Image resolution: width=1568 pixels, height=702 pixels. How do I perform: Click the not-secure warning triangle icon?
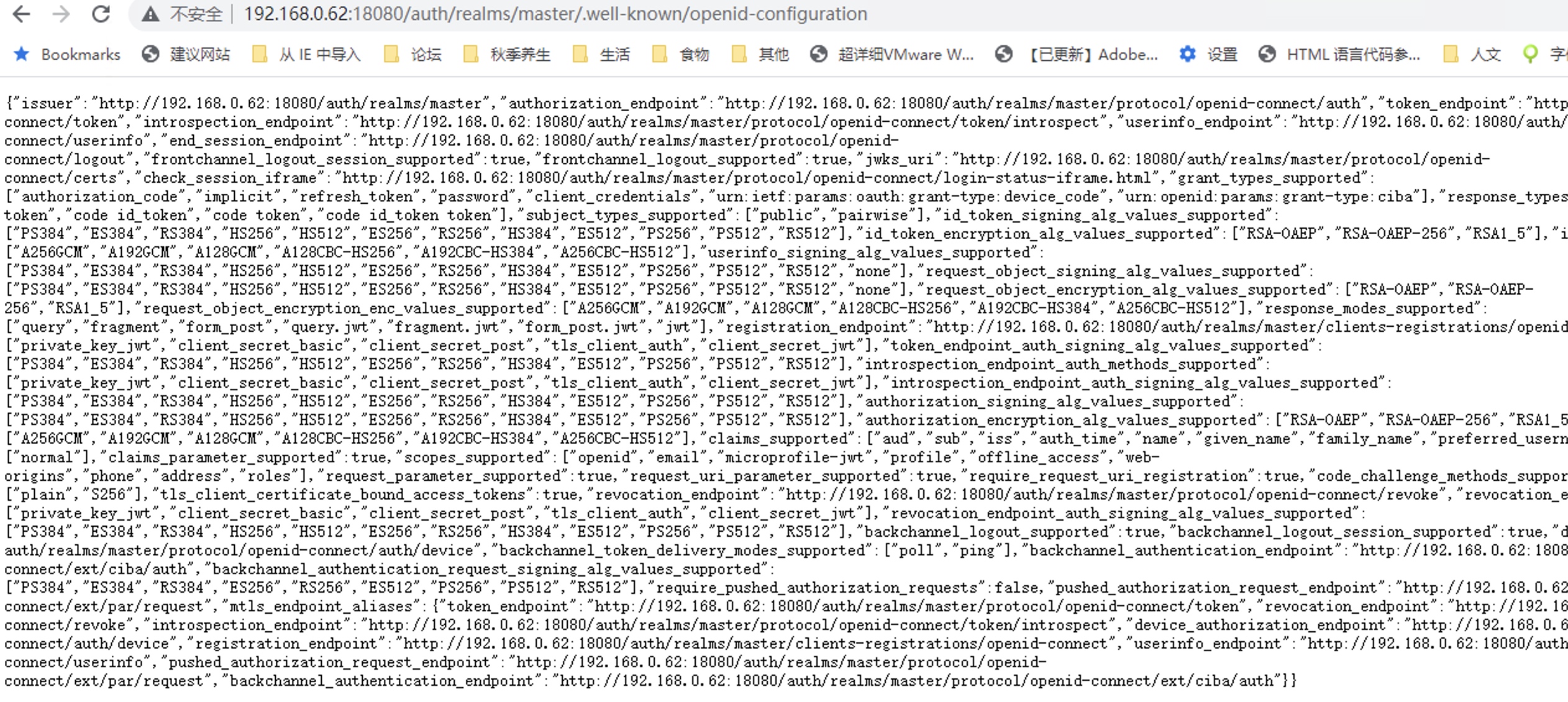click(150, 14)
